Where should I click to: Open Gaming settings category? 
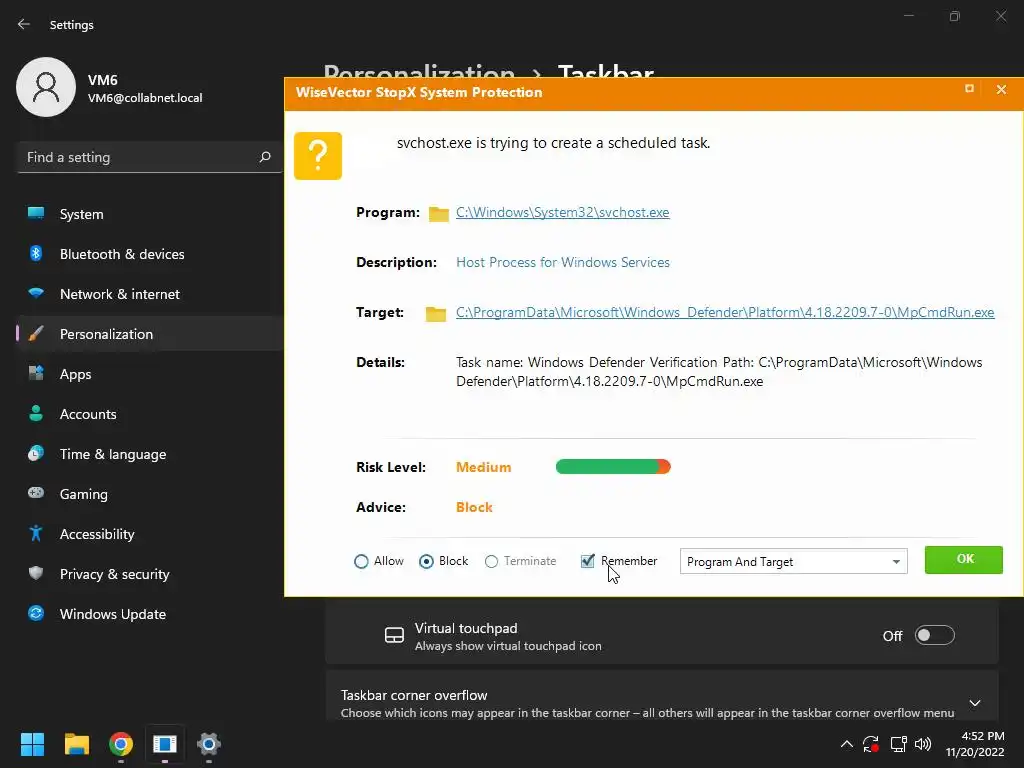pyautogui.click(x=150, y=494)
